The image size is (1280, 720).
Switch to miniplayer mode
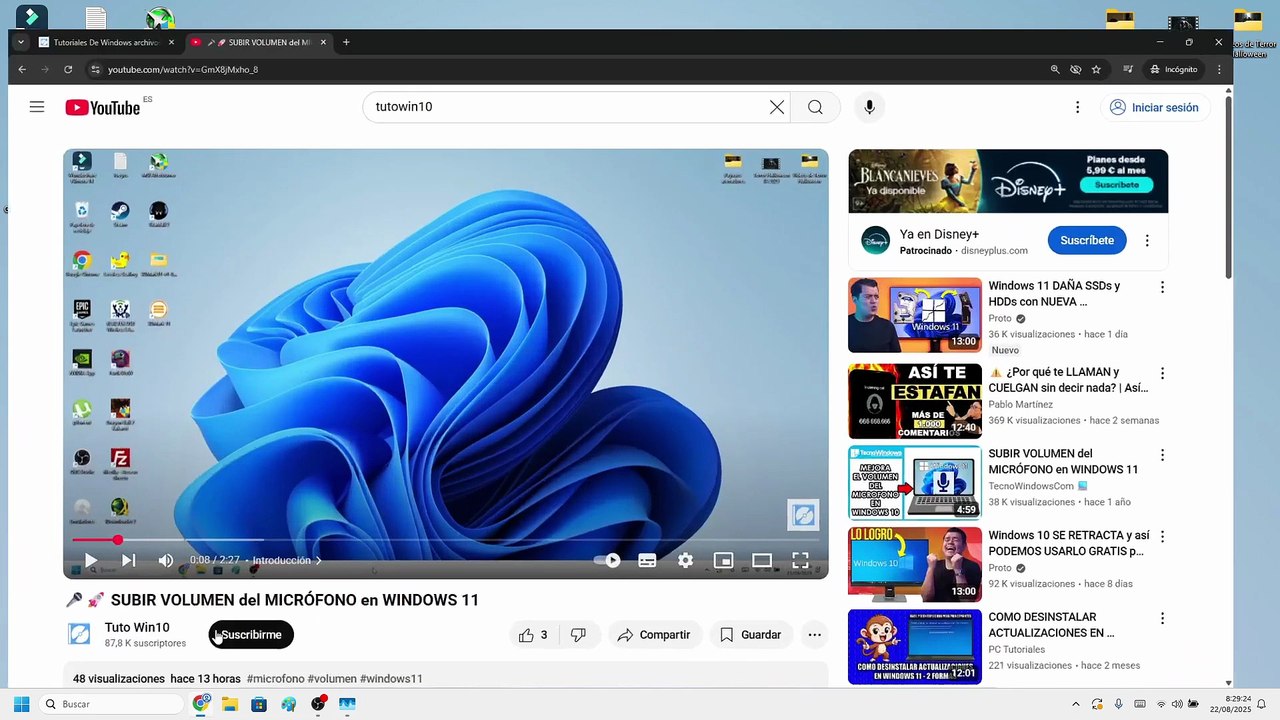(x=723, y=560)
